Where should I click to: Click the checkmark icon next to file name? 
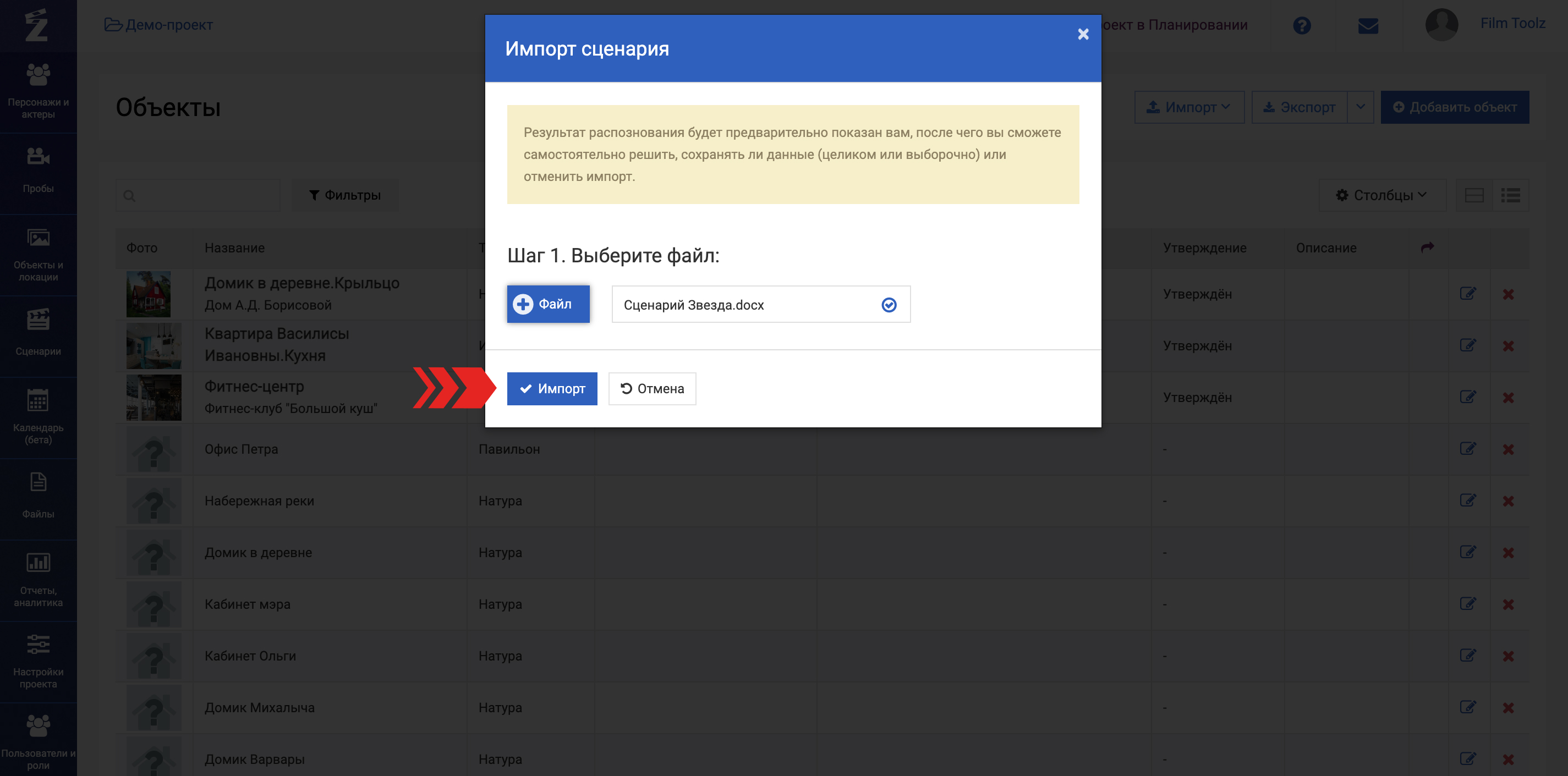889,304
